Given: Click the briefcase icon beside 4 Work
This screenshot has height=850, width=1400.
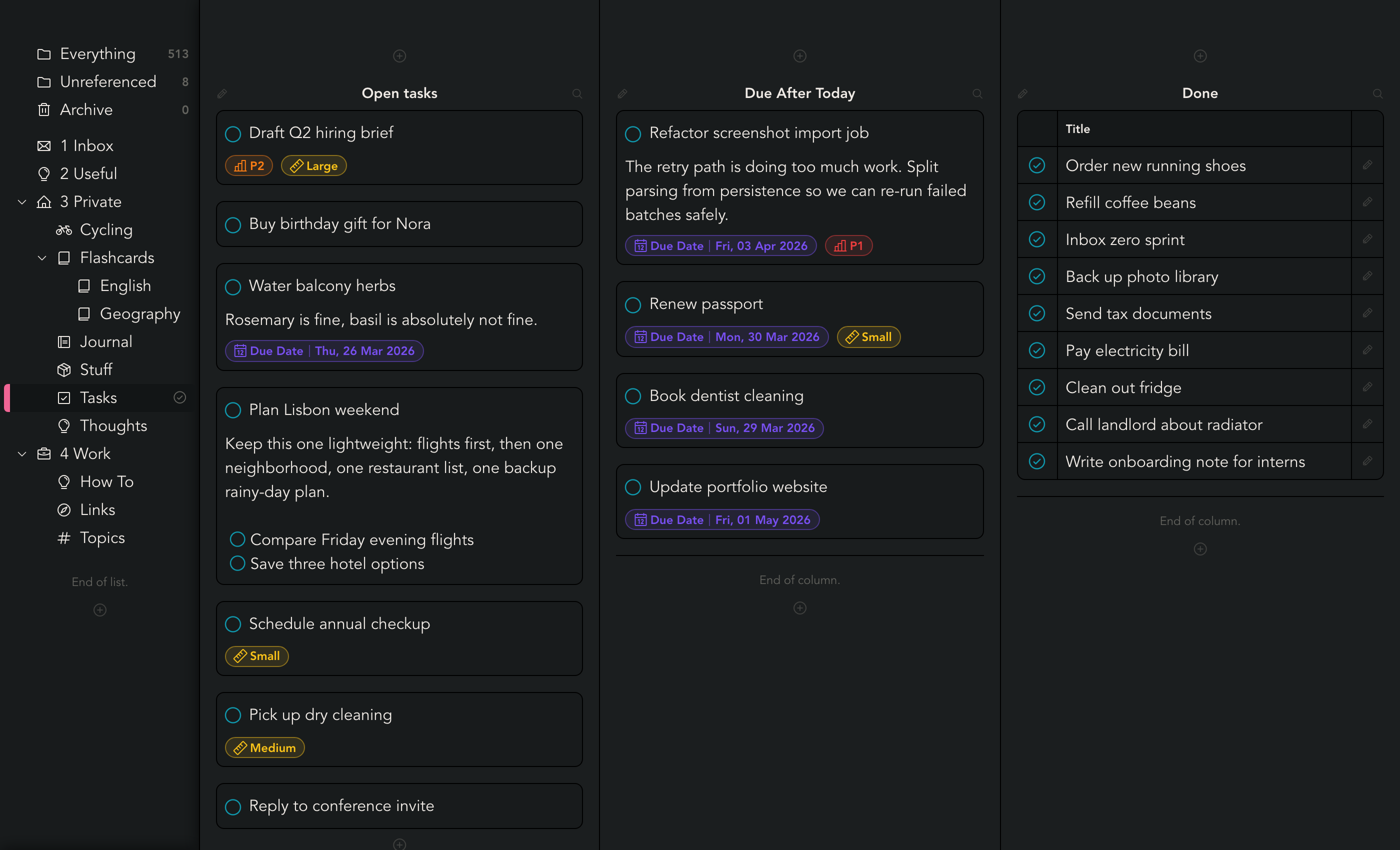Looking at the screenshot, I should coord(44,453).
